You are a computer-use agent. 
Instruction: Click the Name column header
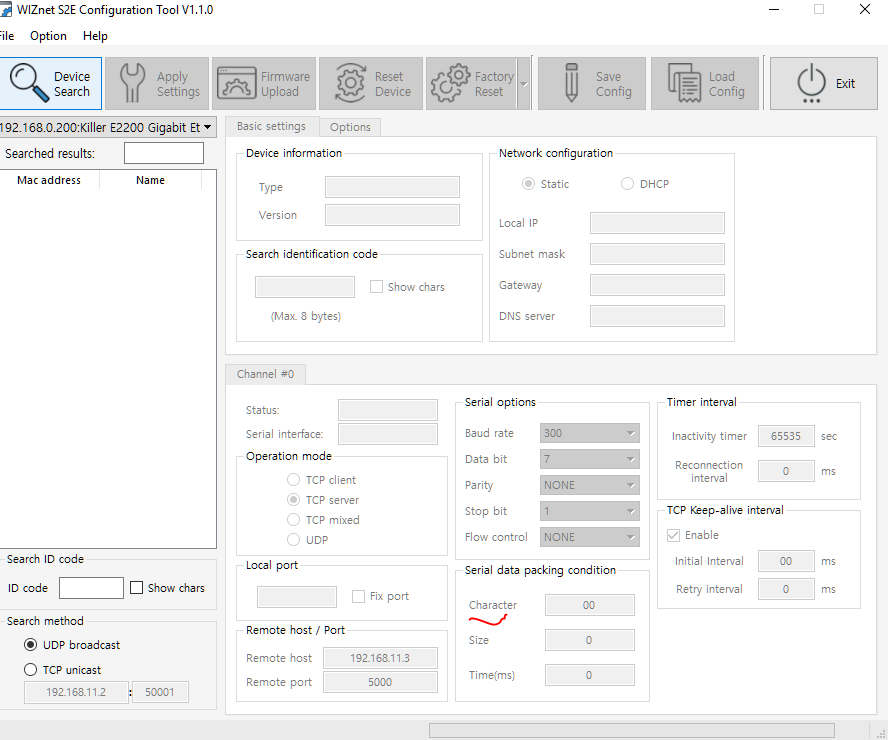150,180
